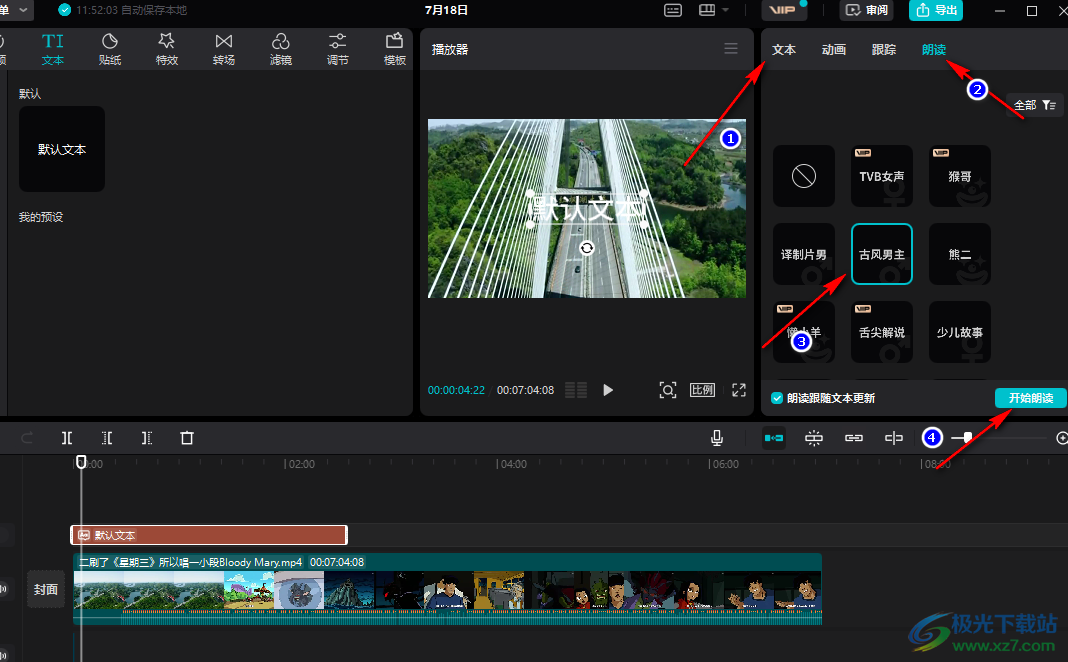Image resolution: width=1068 pixels, height=662 pixels.
Task: Expand the layout dropdown arrow
Action: pos(725,10)
